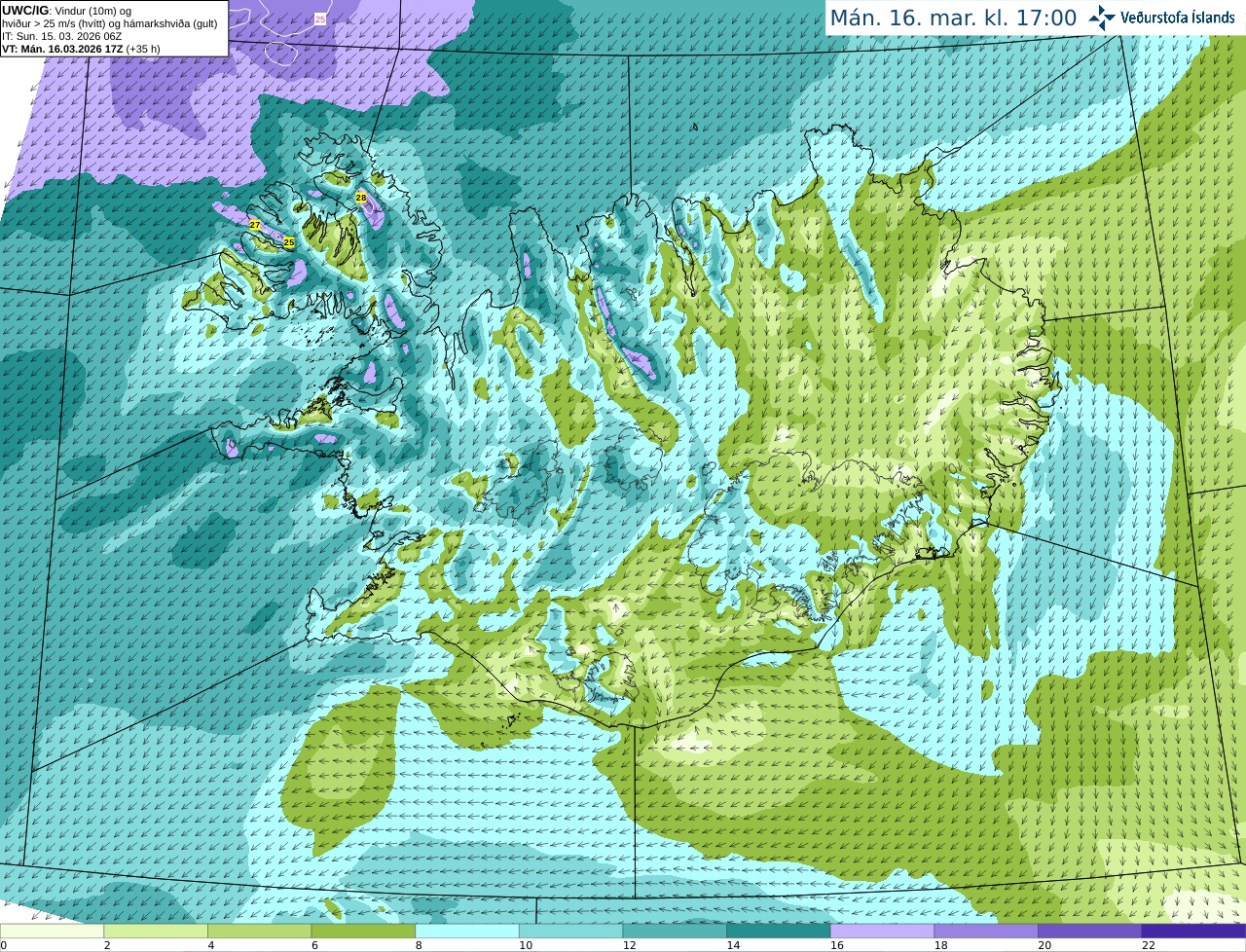Pick the 4–6 m/s light green swatch

coord(259,931)
